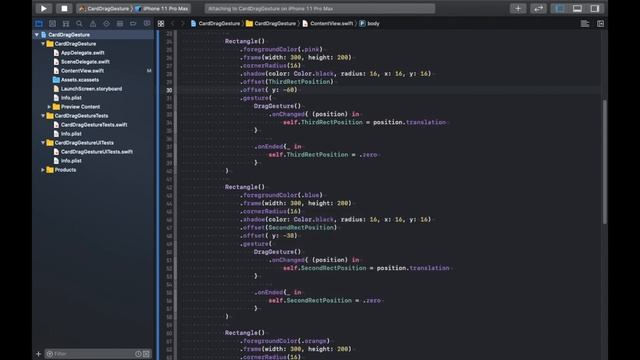Expand the Products folder
Screen dimensions: 640x360
[43, 170]
